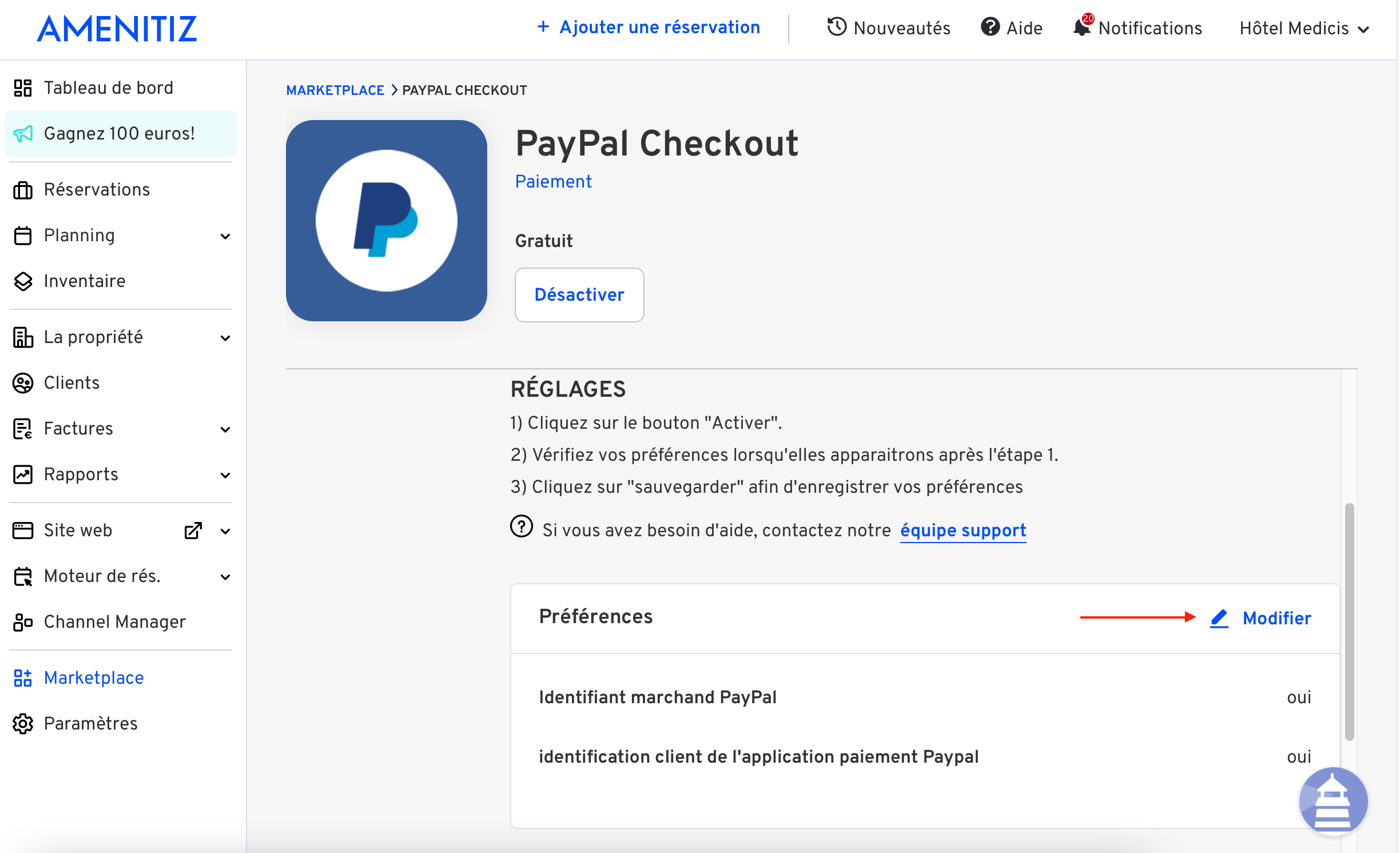Viewport: 1400px width, 853px height.
Task: Click the Gagnez 100 euros megaphone icon
Action: 23,134
